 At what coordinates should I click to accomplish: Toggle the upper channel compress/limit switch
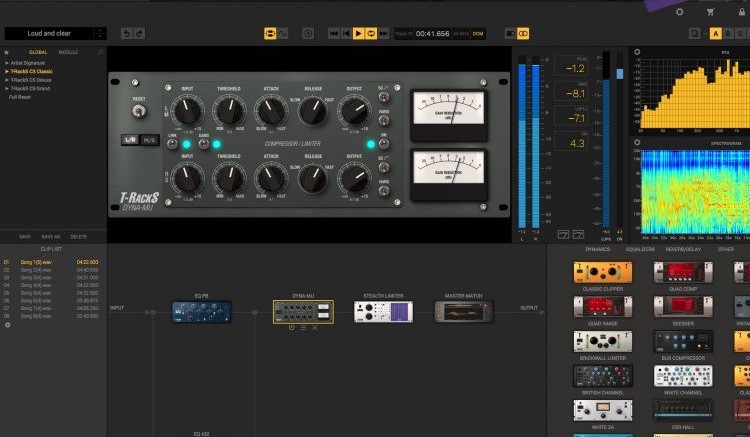pos(384,97)
